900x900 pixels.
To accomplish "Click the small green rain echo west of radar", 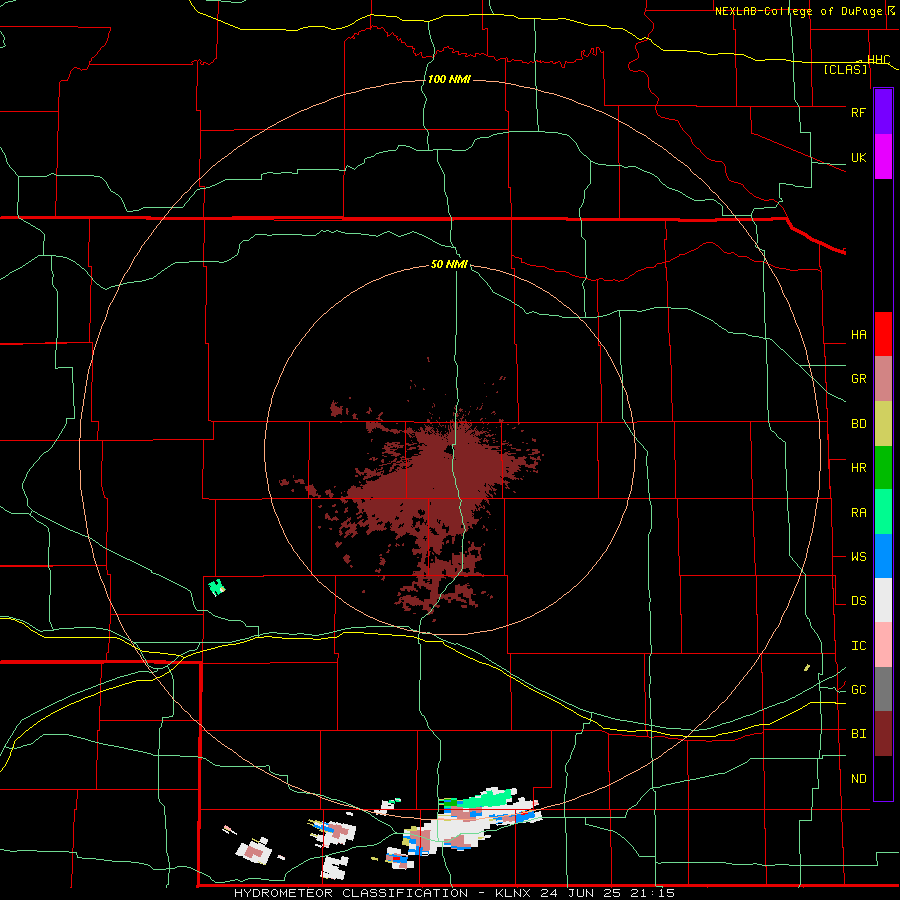I will pos(217,587).
